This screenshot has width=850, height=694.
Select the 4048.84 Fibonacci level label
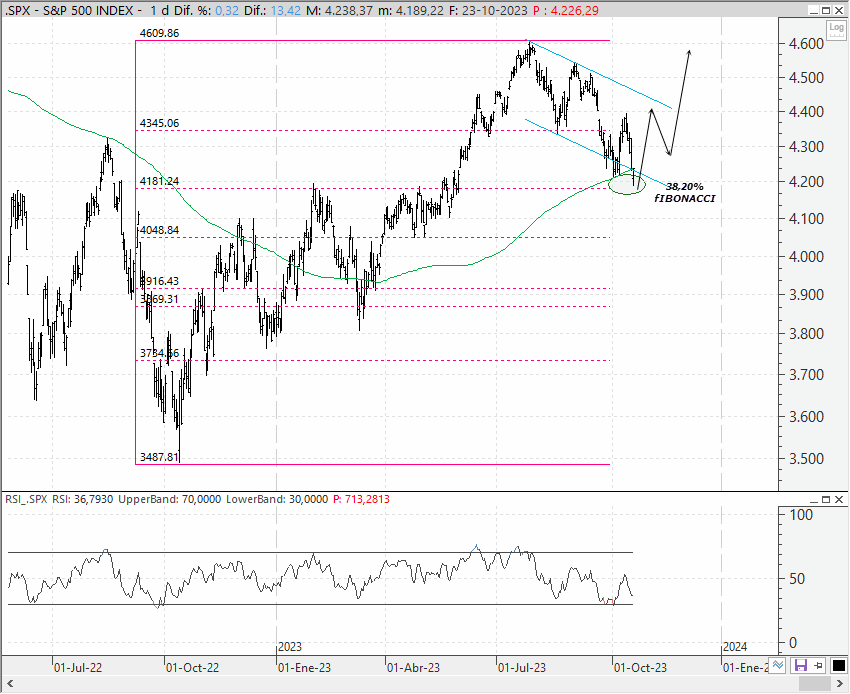159,230
